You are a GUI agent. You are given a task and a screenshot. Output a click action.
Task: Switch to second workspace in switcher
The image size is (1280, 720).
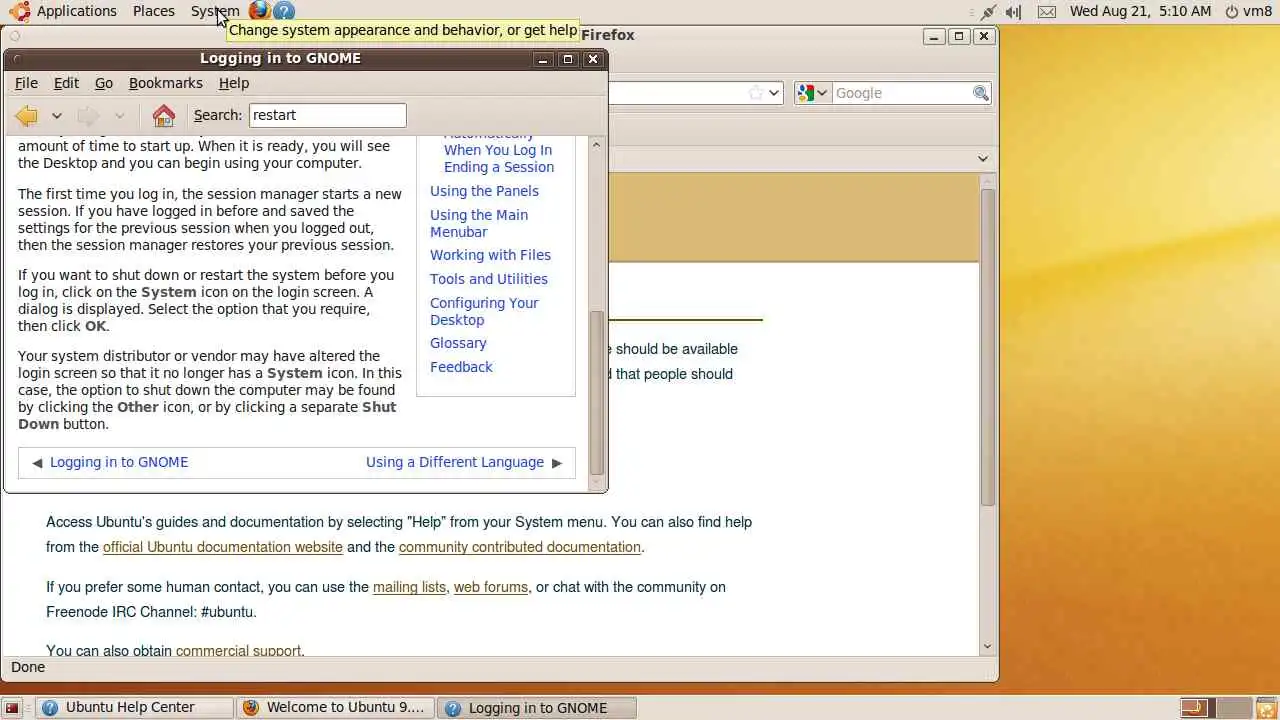click(1234, 708)
